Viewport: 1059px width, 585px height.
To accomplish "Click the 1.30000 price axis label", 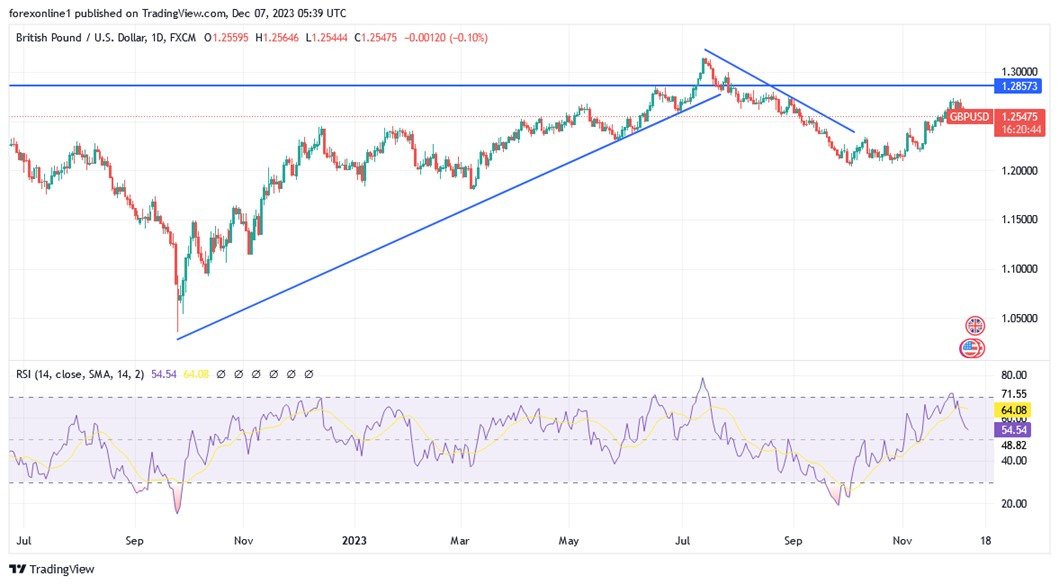I will pyautogui.click(x=1019, y=72).
